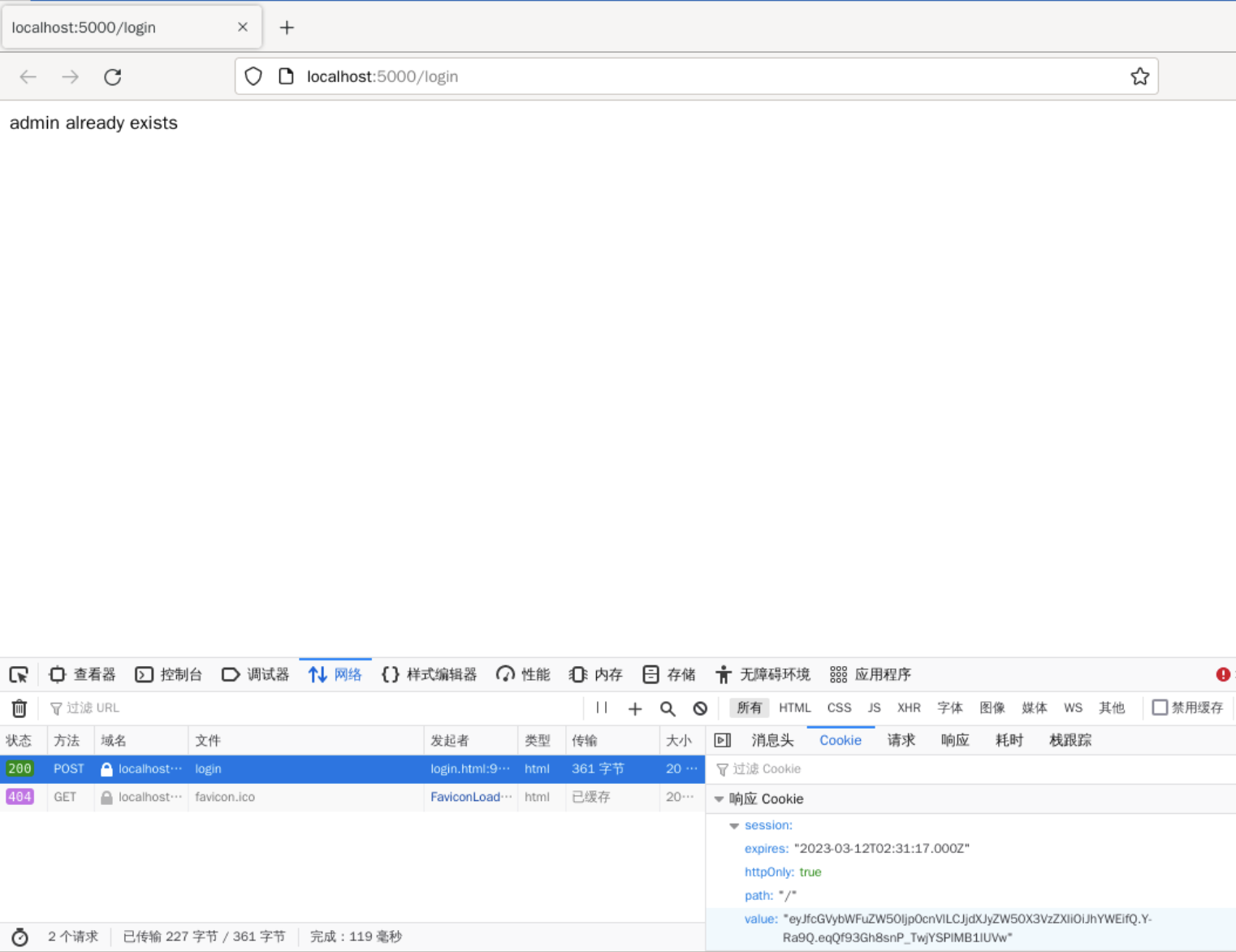Select the cookie expires value

(882, 848)
